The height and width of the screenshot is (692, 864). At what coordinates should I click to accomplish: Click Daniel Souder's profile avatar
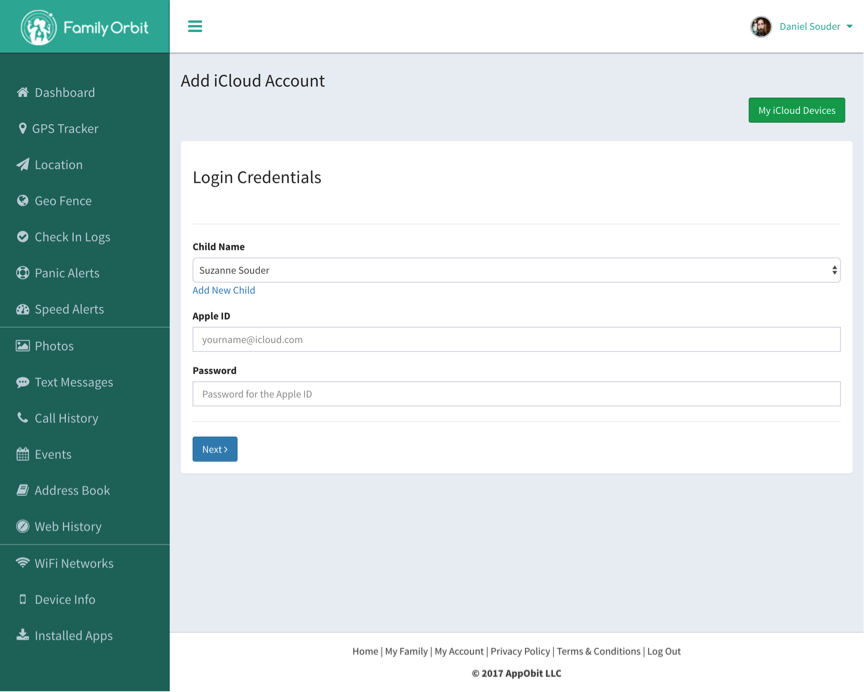(x=761, y=27)
